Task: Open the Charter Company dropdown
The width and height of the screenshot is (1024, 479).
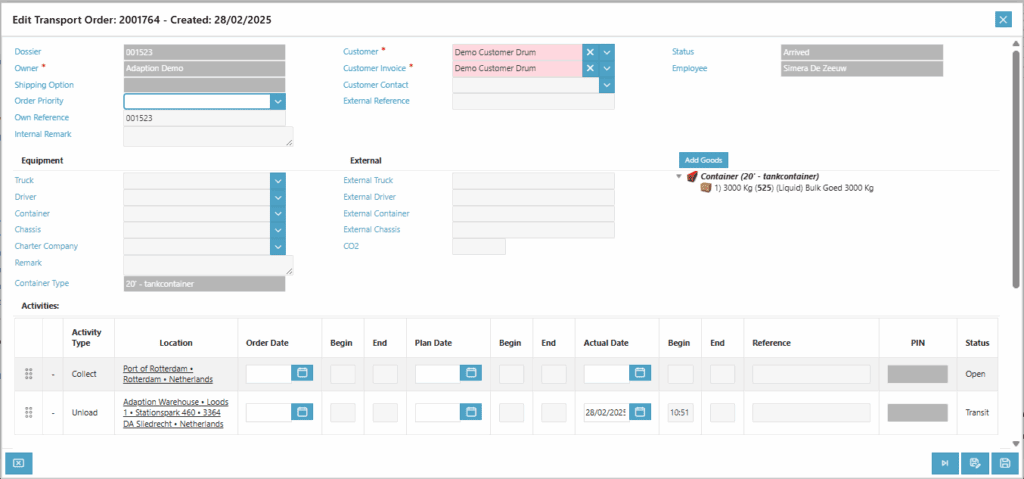Action: tap(278, 246)
